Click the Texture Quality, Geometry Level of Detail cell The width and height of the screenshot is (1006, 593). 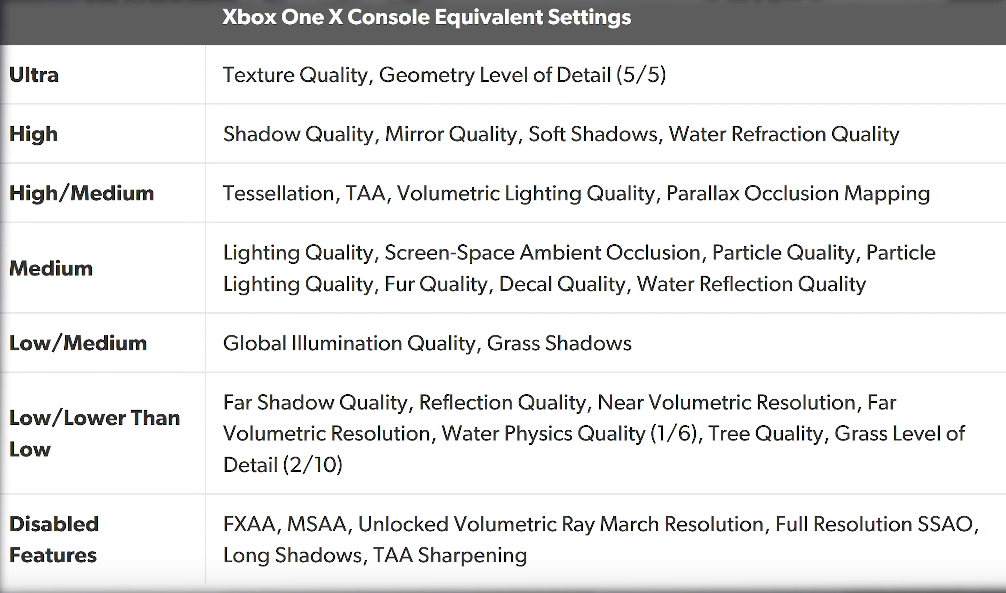click(x=444, y=75)
